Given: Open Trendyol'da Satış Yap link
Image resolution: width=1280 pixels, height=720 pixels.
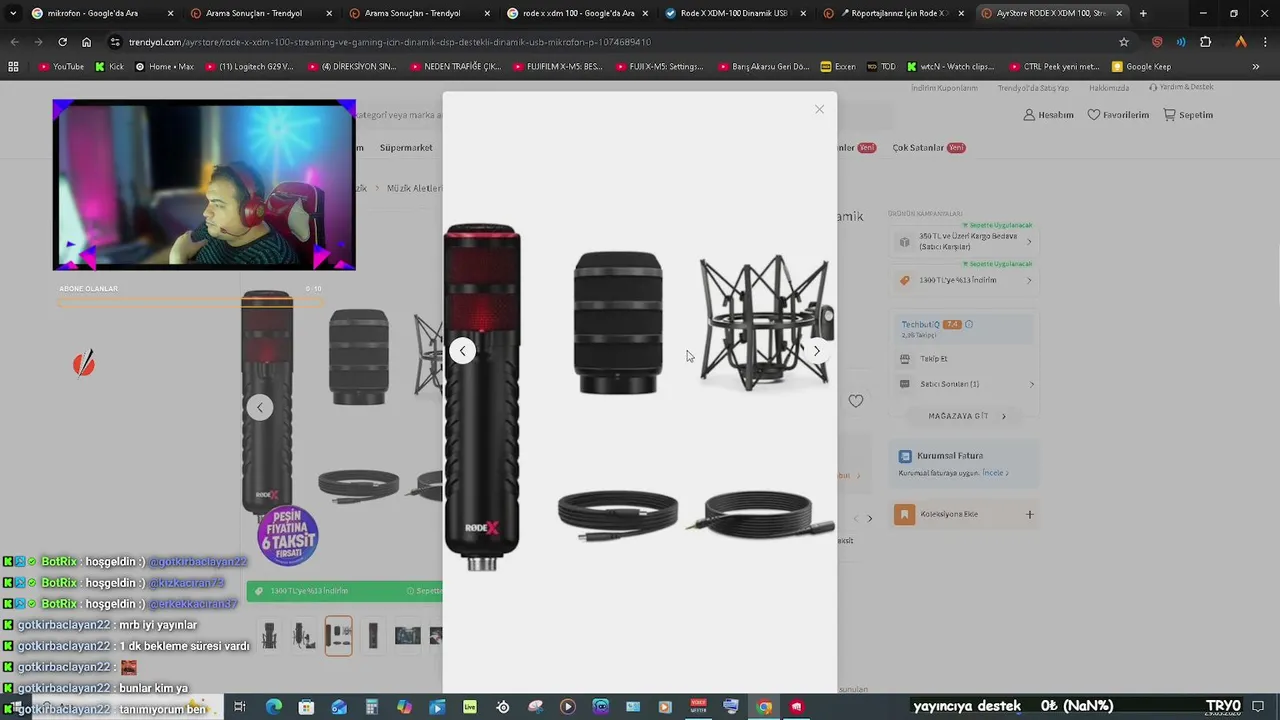Looking at the screenshot, I should [x=1033, y=88].
